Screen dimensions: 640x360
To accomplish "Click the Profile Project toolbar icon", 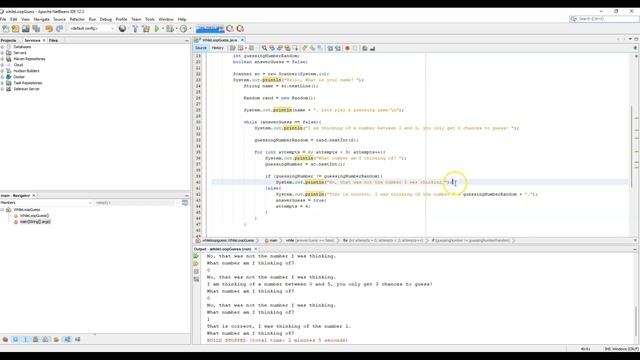I will 184,29.
